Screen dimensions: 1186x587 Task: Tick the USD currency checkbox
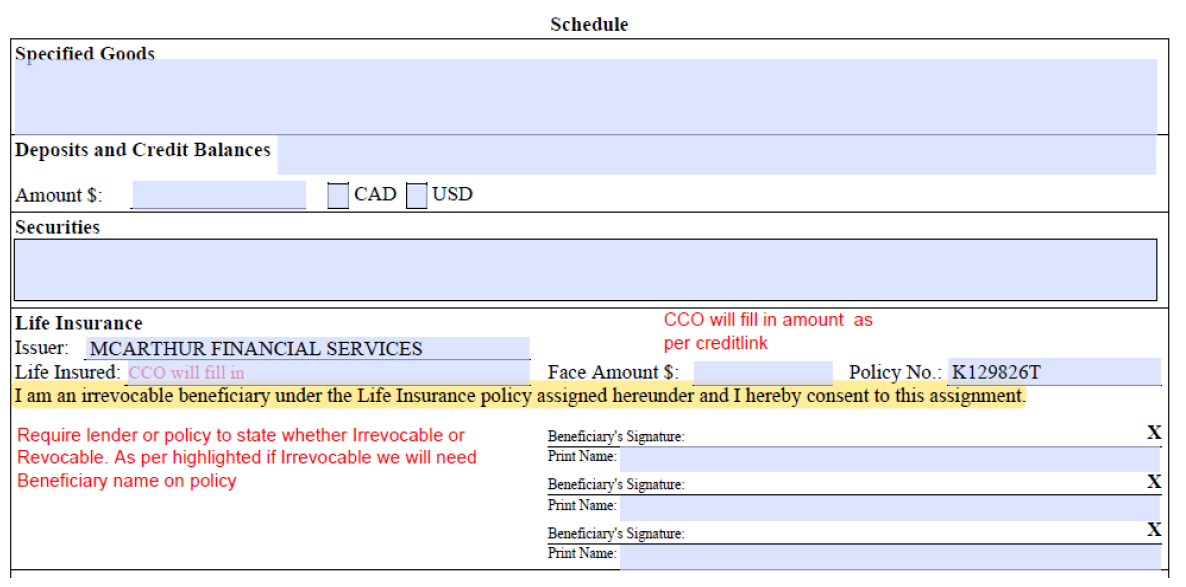pyautogui.click(x=417, y=196)
